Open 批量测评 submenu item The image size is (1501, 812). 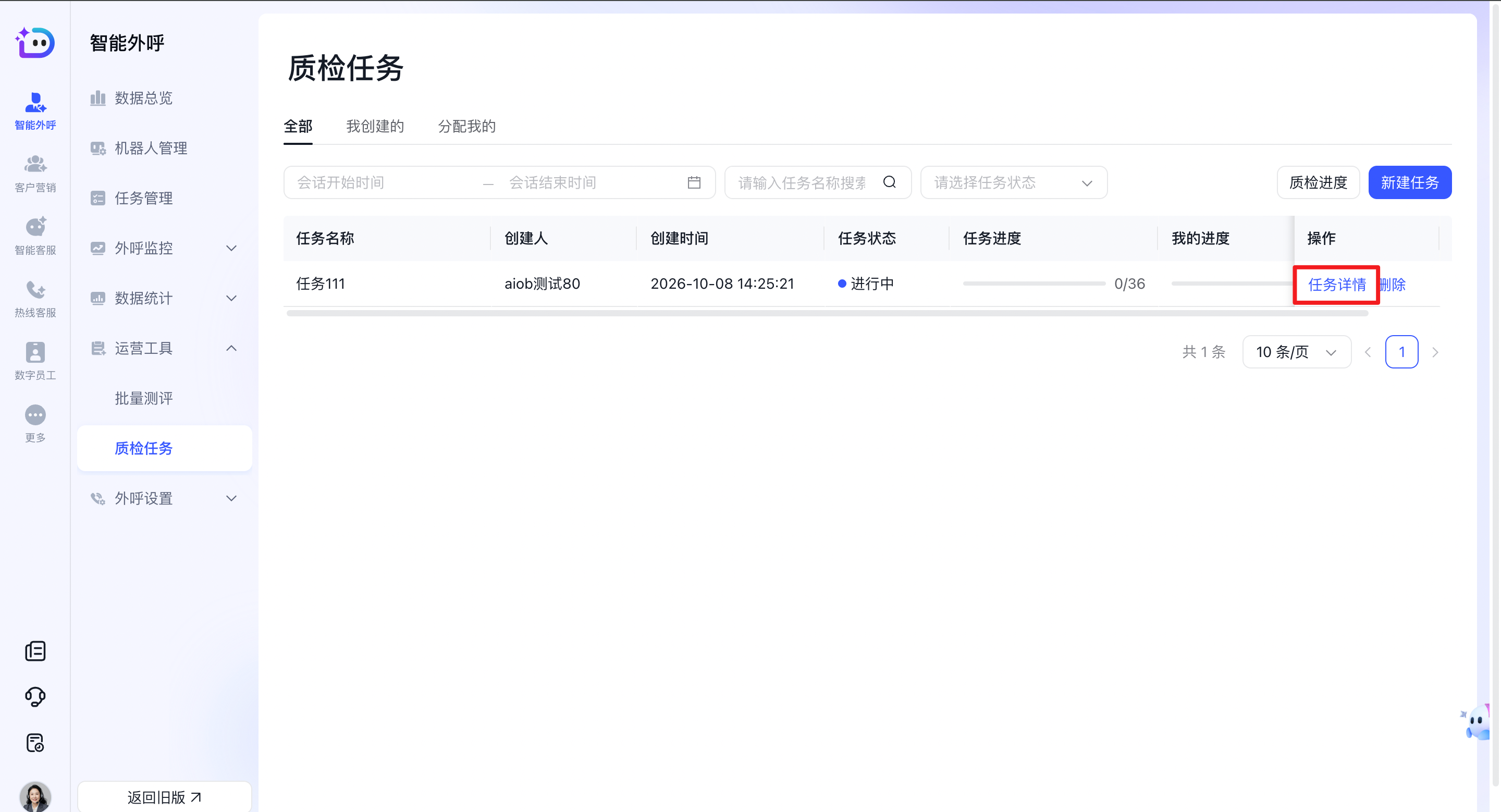(x=164, y=398)
